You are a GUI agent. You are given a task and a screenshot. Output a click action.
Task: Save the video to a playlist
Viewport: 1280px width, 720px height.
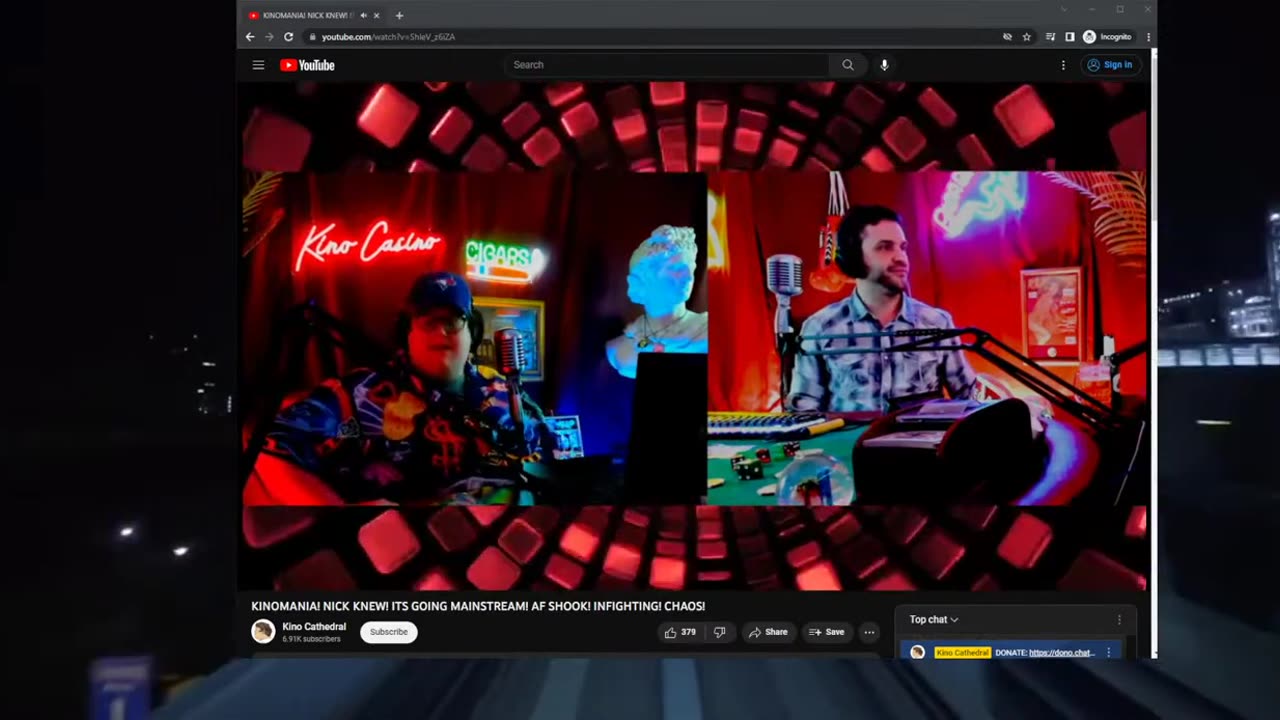pyautogui.click(x=827, y=632)
